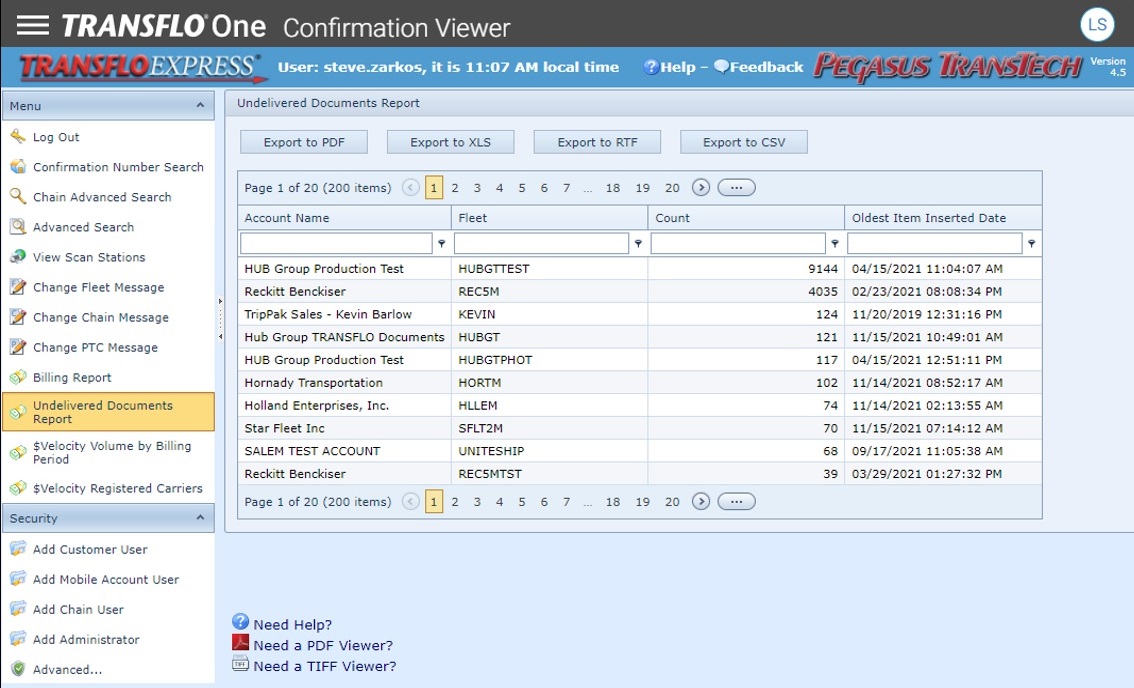
Task: Open Confirmation Number Search from menu
Action: [x=119, y=167]
